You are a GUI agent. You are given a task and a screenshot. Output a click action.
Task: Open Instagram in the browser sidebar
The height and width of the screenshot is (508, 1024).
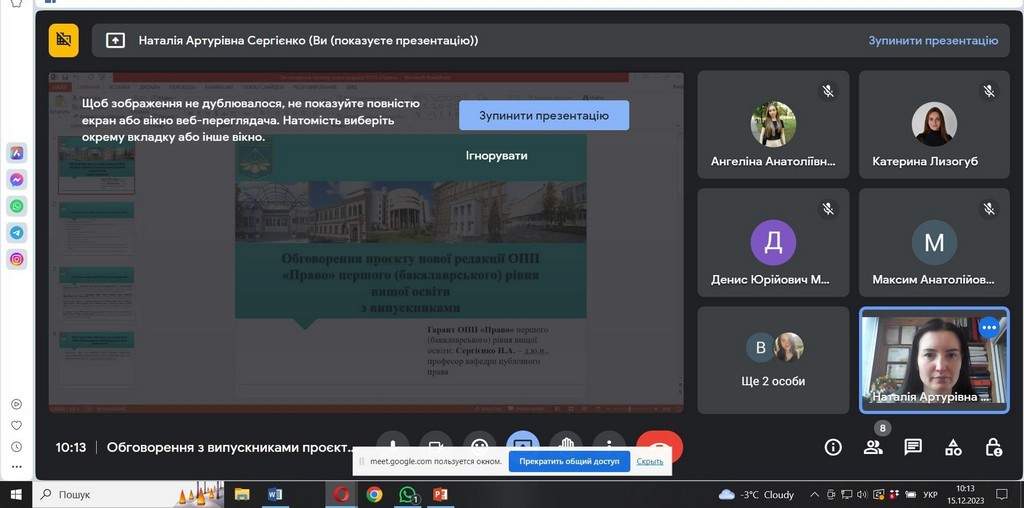click(x=17, y=259)
